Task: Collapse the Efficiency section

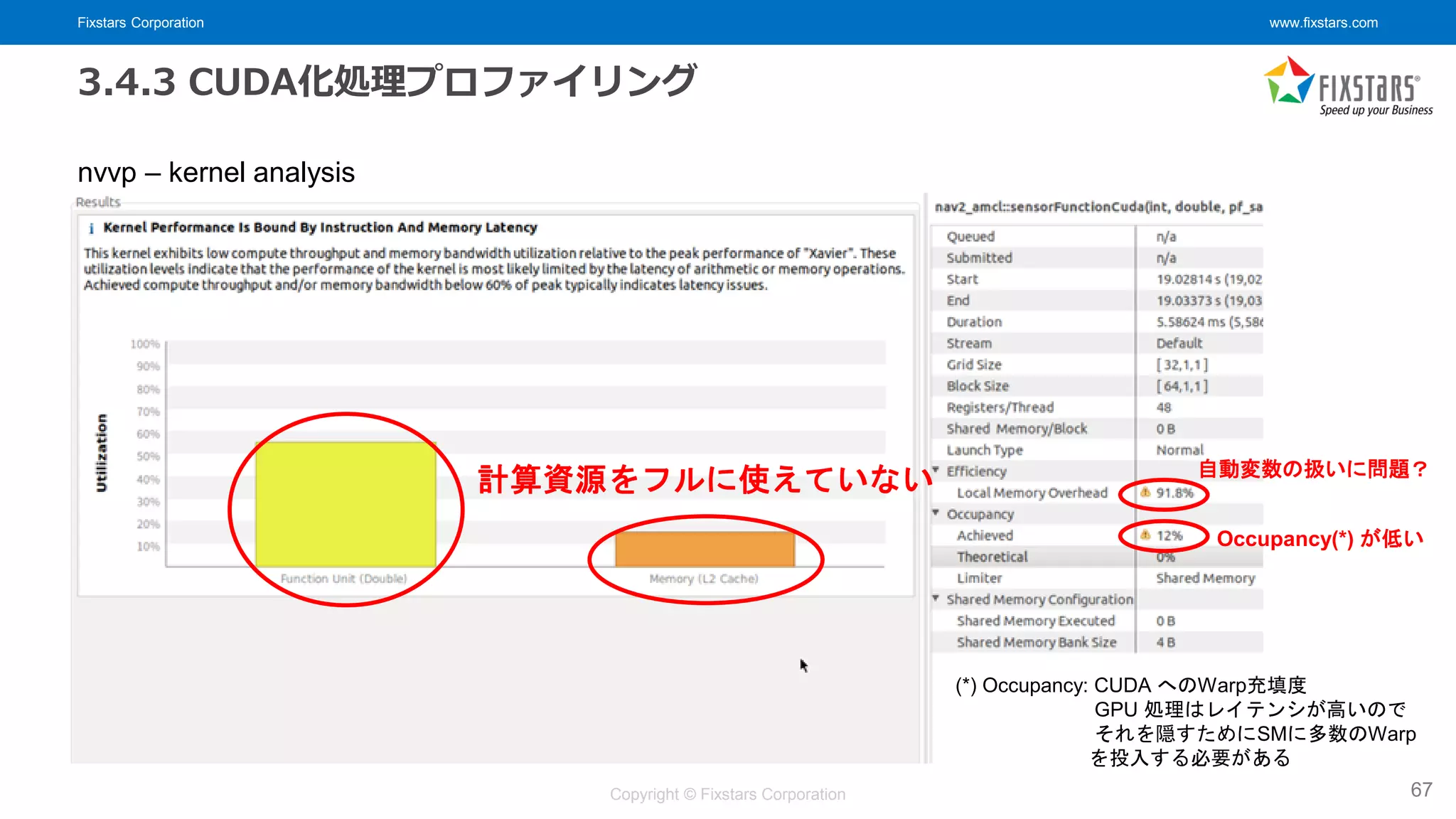Action: pos(936,470)
